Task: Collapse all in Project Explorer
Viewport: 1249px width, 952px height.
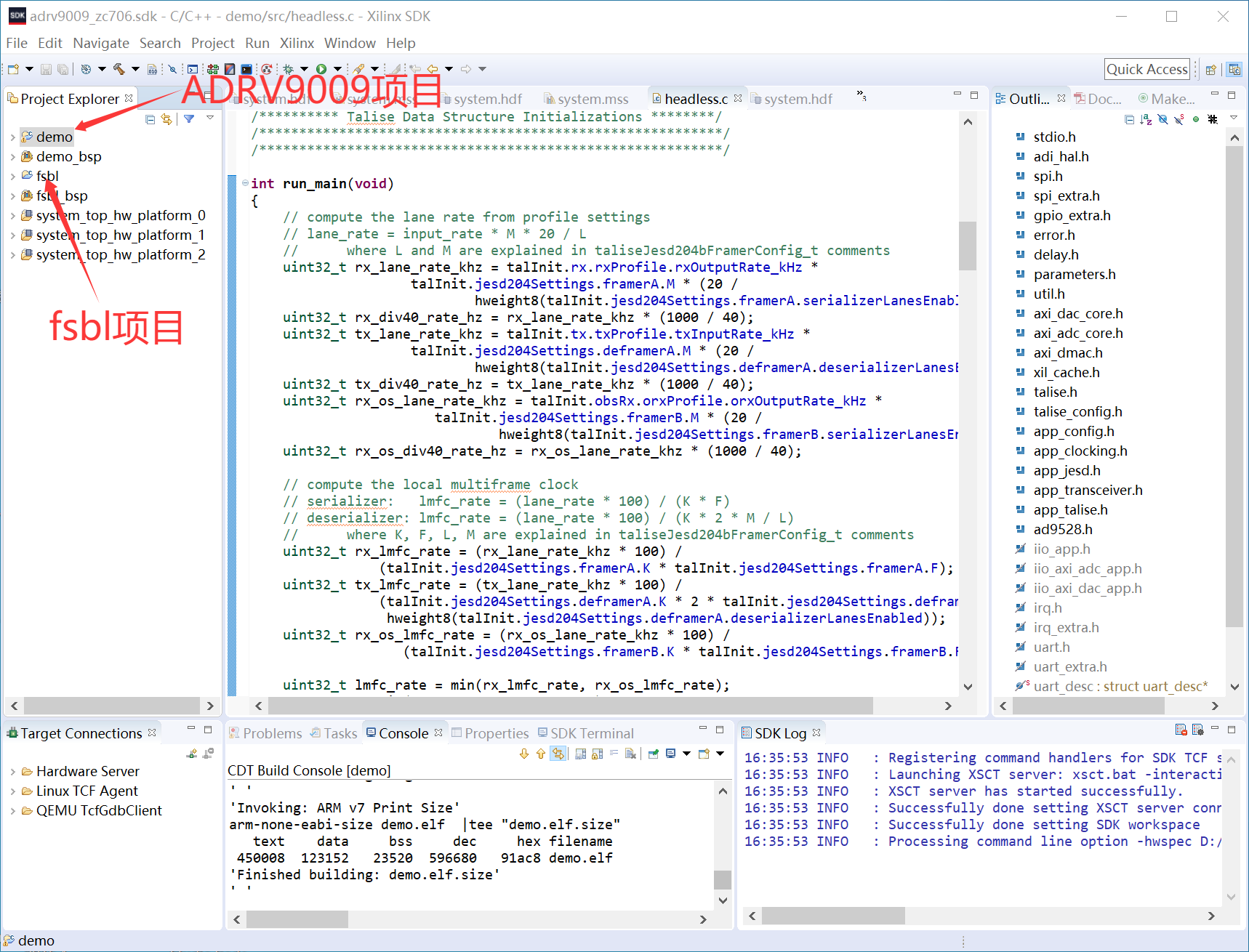Action: tap(150, 119)
